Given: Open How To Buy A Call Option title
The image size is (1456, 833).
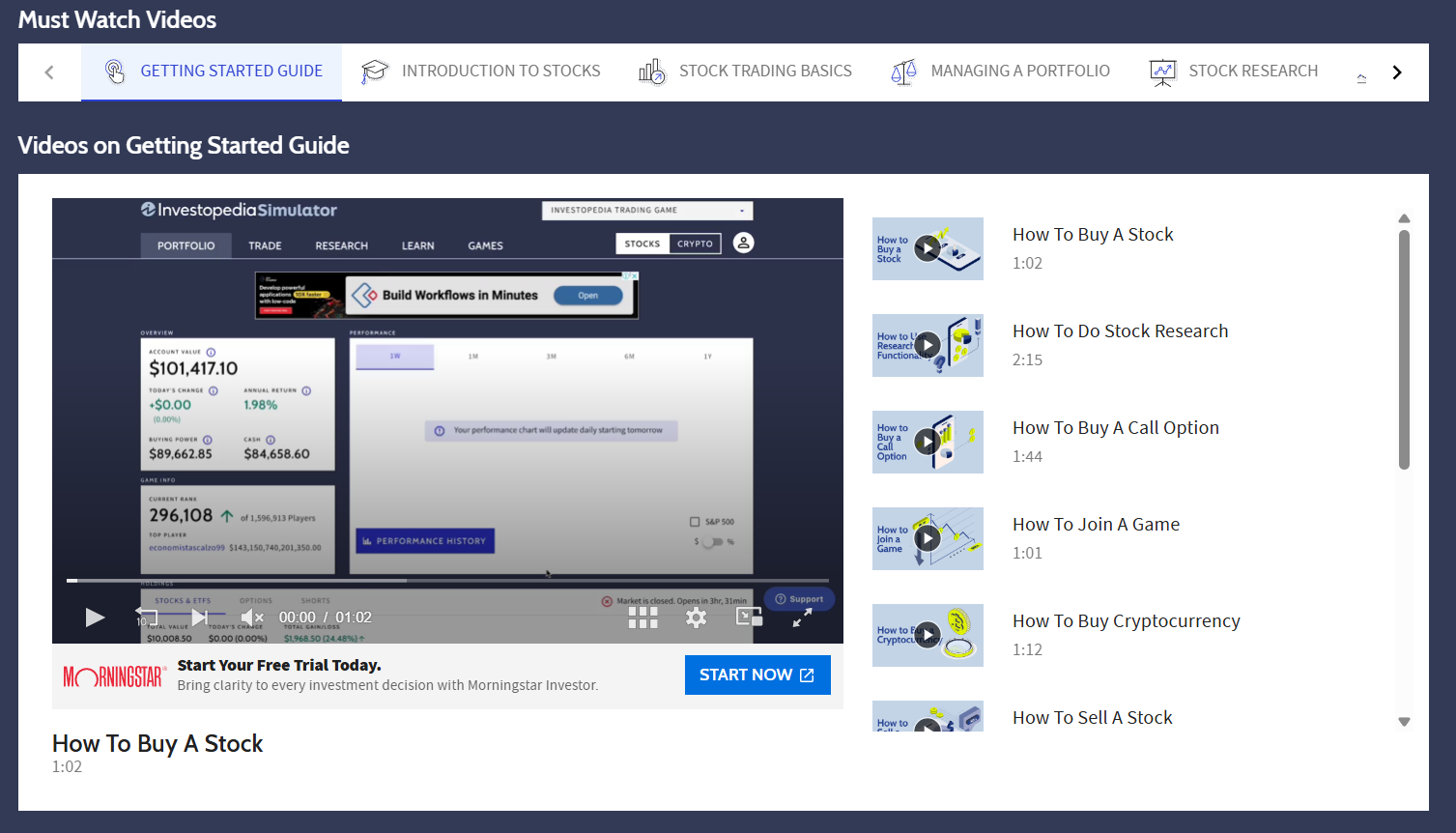Looking at the screenshot, I should coord(1116,428).
